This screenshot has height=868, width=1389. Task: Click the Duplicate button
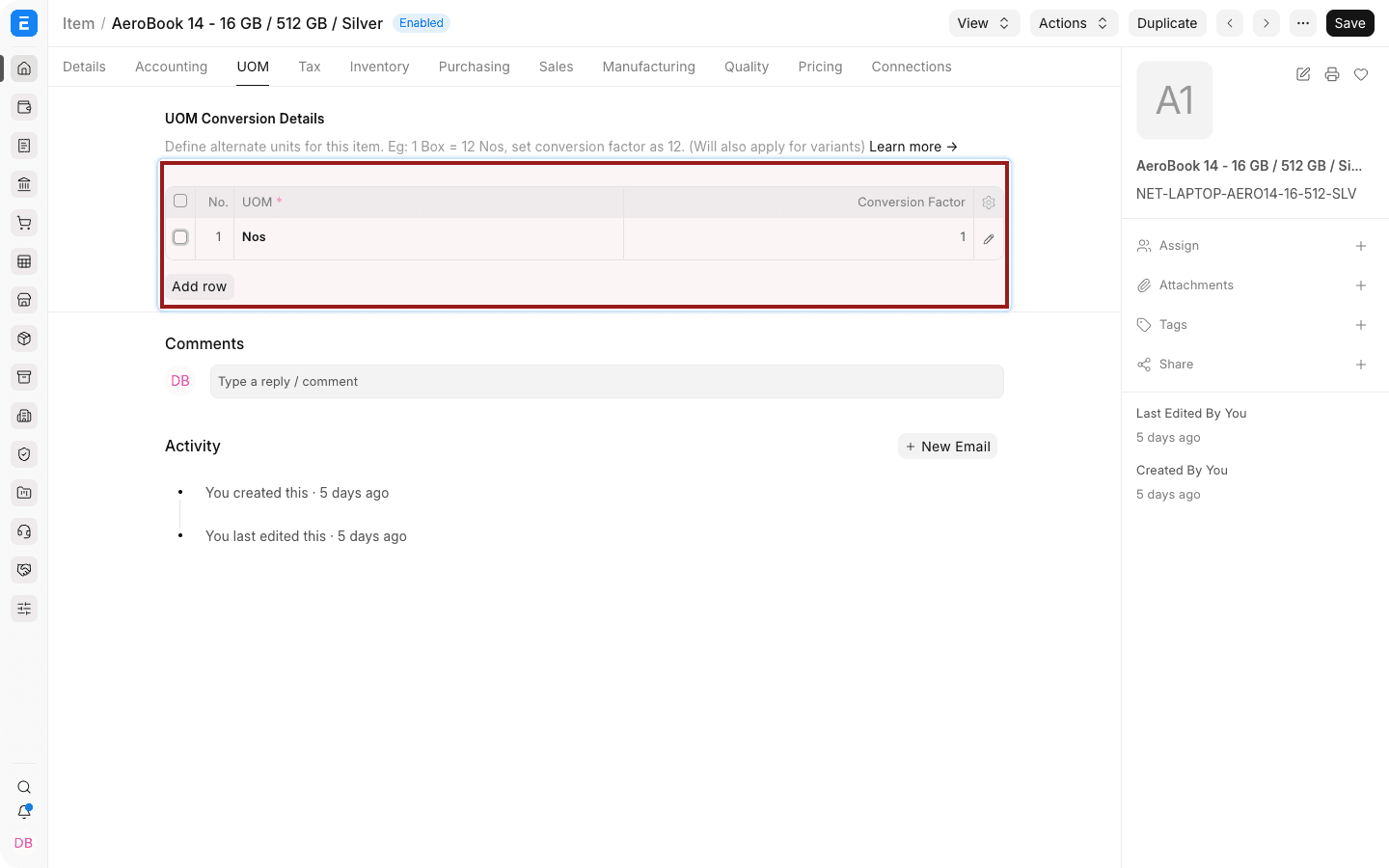point(1167,23)
